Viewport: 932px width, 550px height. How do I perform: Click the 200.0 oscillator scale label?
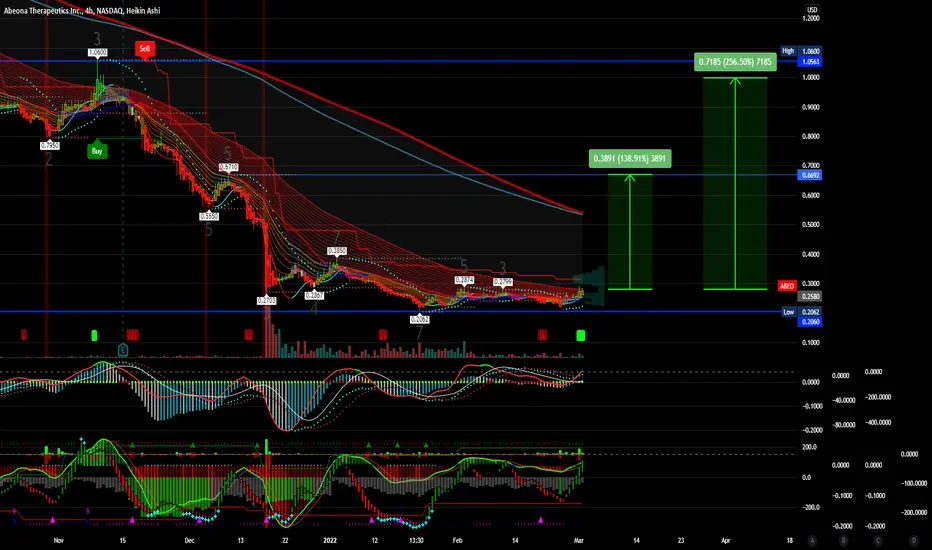pyautogui.click(x=810, y=447)
